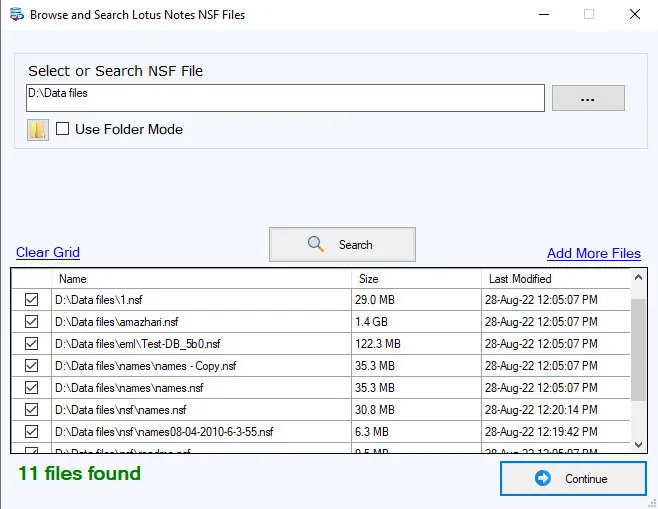
Task: Enable Use Folder Mode checkbox
Action: (63, 128)
